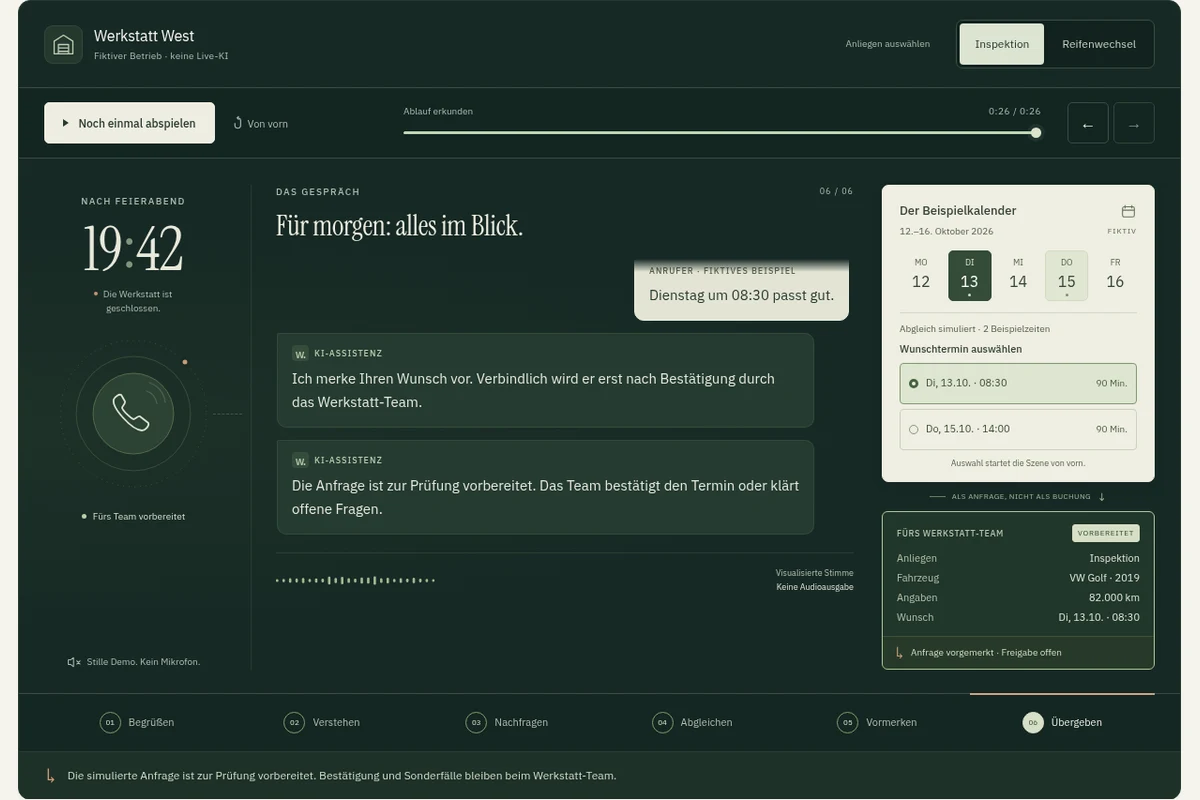Viewport: 1200px width, 800px height.
Task: Click the message Die Anfrage ist zur Prüfung vorbereitet
Action: tap(545, 487)
